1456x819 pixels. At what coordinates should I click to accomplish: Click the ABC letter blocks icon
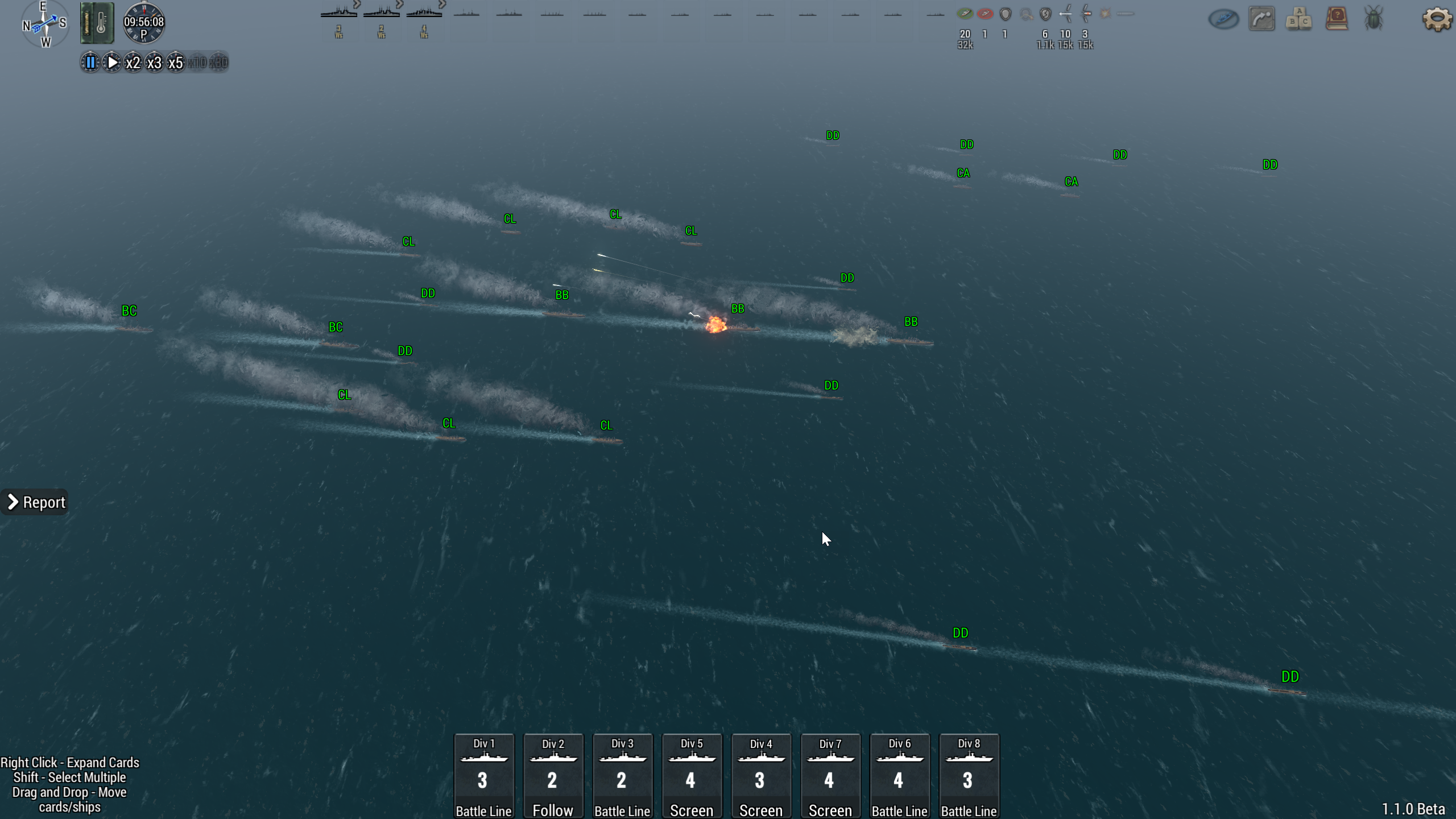click(1298, 19)
